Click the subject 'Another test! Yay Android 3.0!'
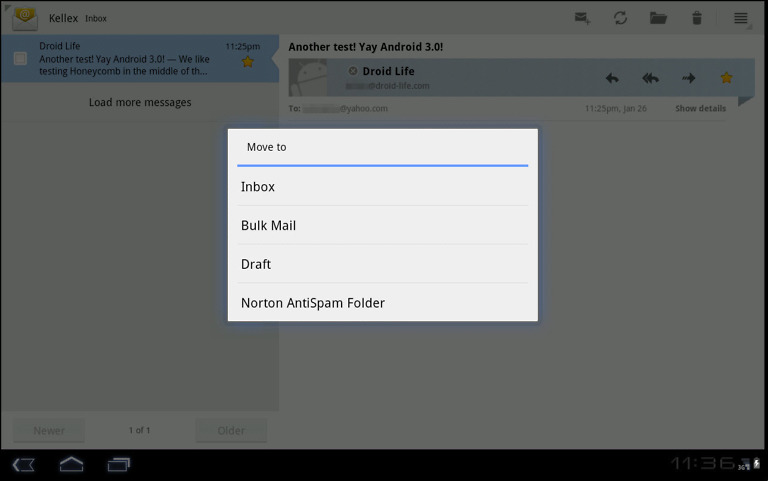Viewport: 768px width, 481px height. [x=365, y=47]
